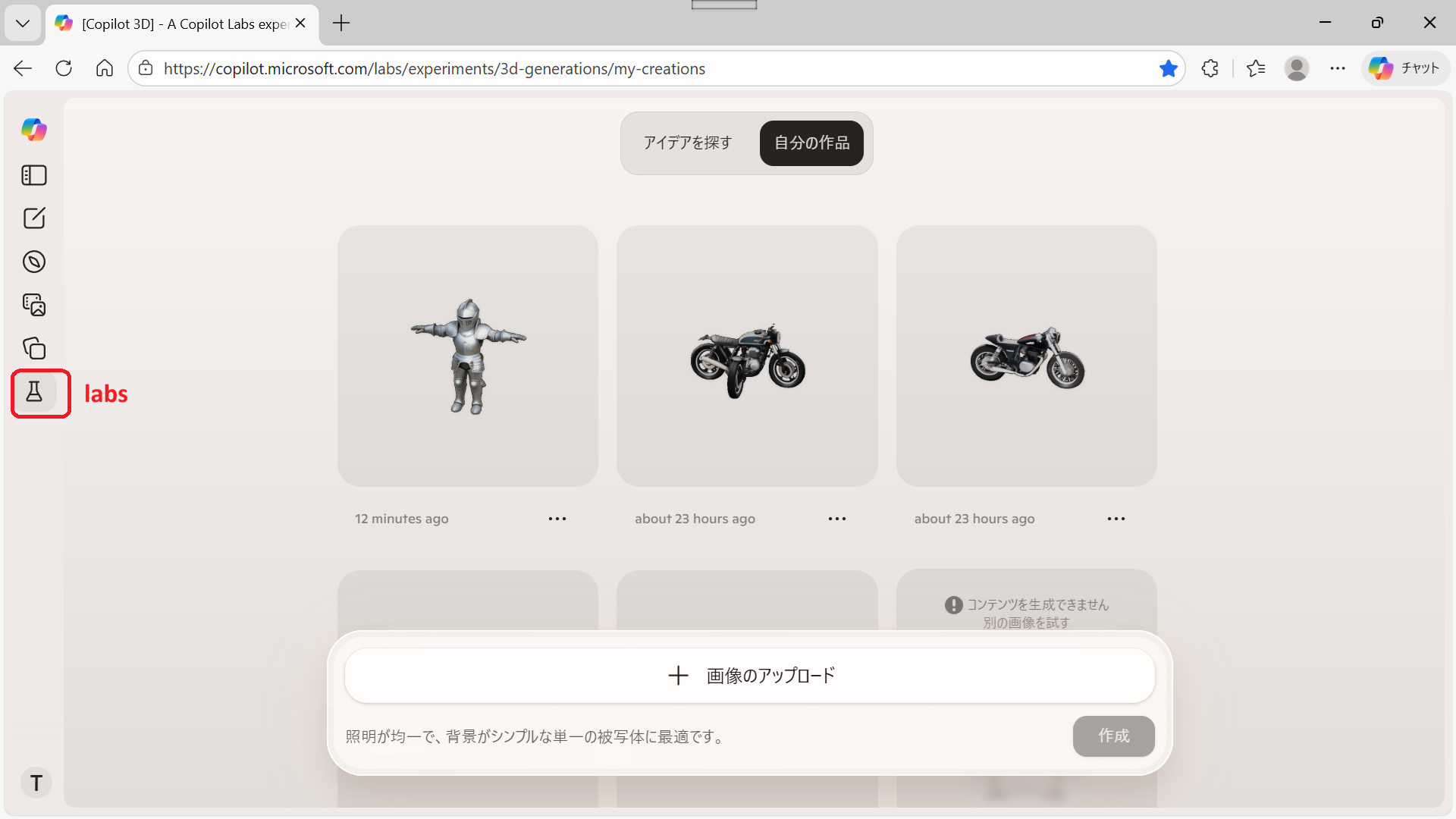Open the Labs flask icon in sidebar

click(34, 392)
